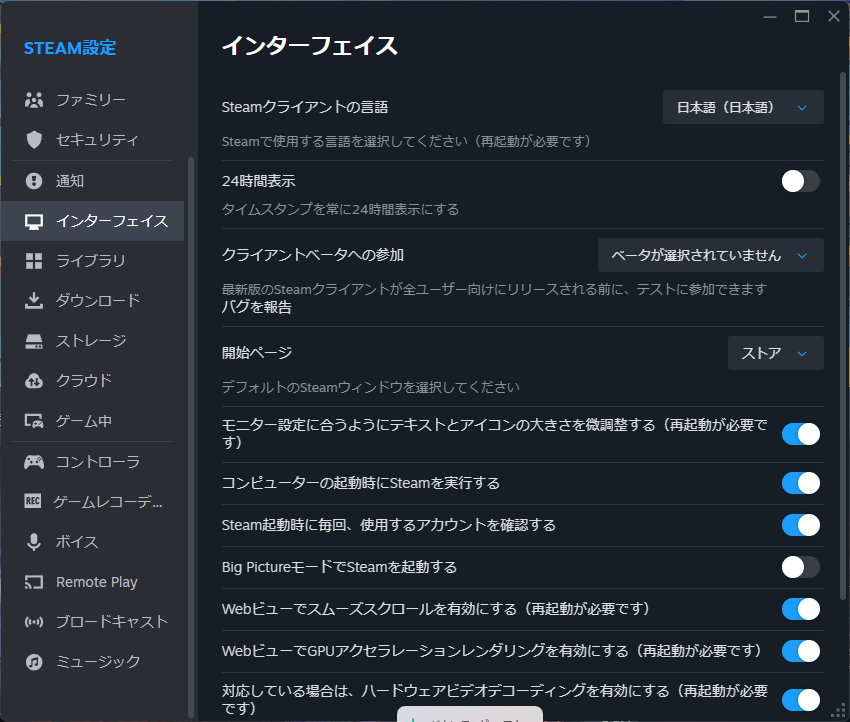Open ミュージック settings

[x=92, y=662]
